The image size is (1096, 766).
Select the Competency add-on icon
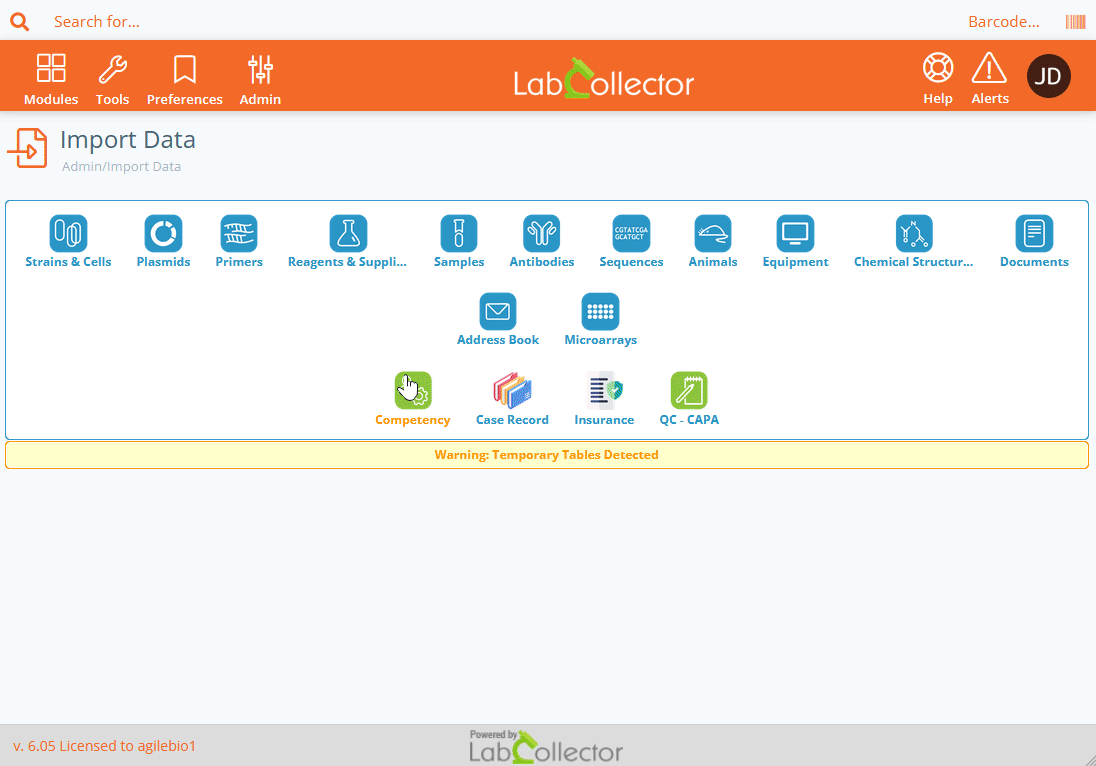(x=413, y=390)
